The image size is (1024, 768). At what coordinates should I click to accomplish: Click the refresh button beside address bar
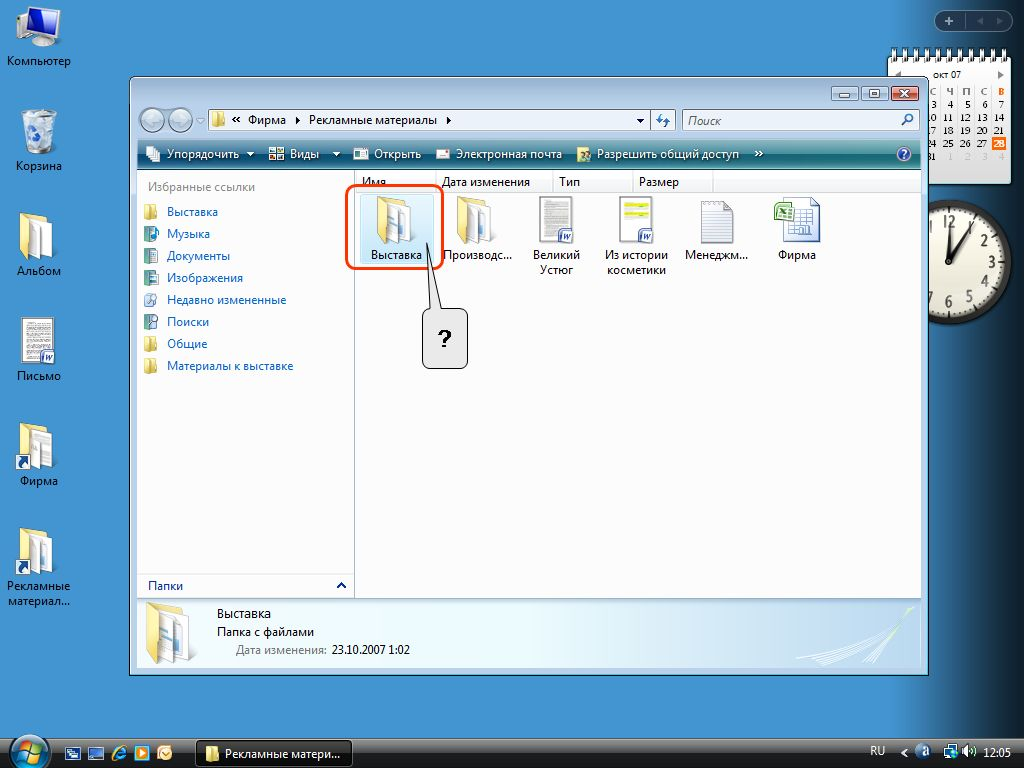pos(663,120)
